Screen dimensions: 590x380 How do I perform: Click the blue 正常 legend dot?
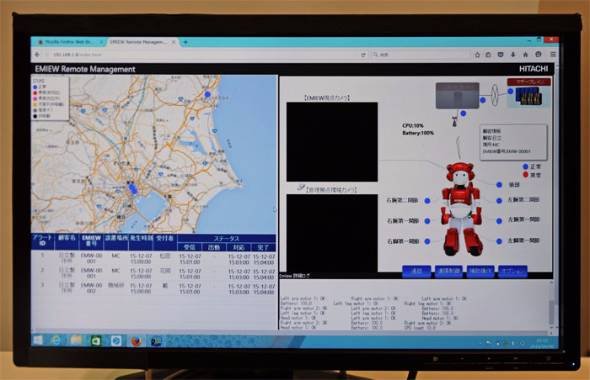(526, 166)
